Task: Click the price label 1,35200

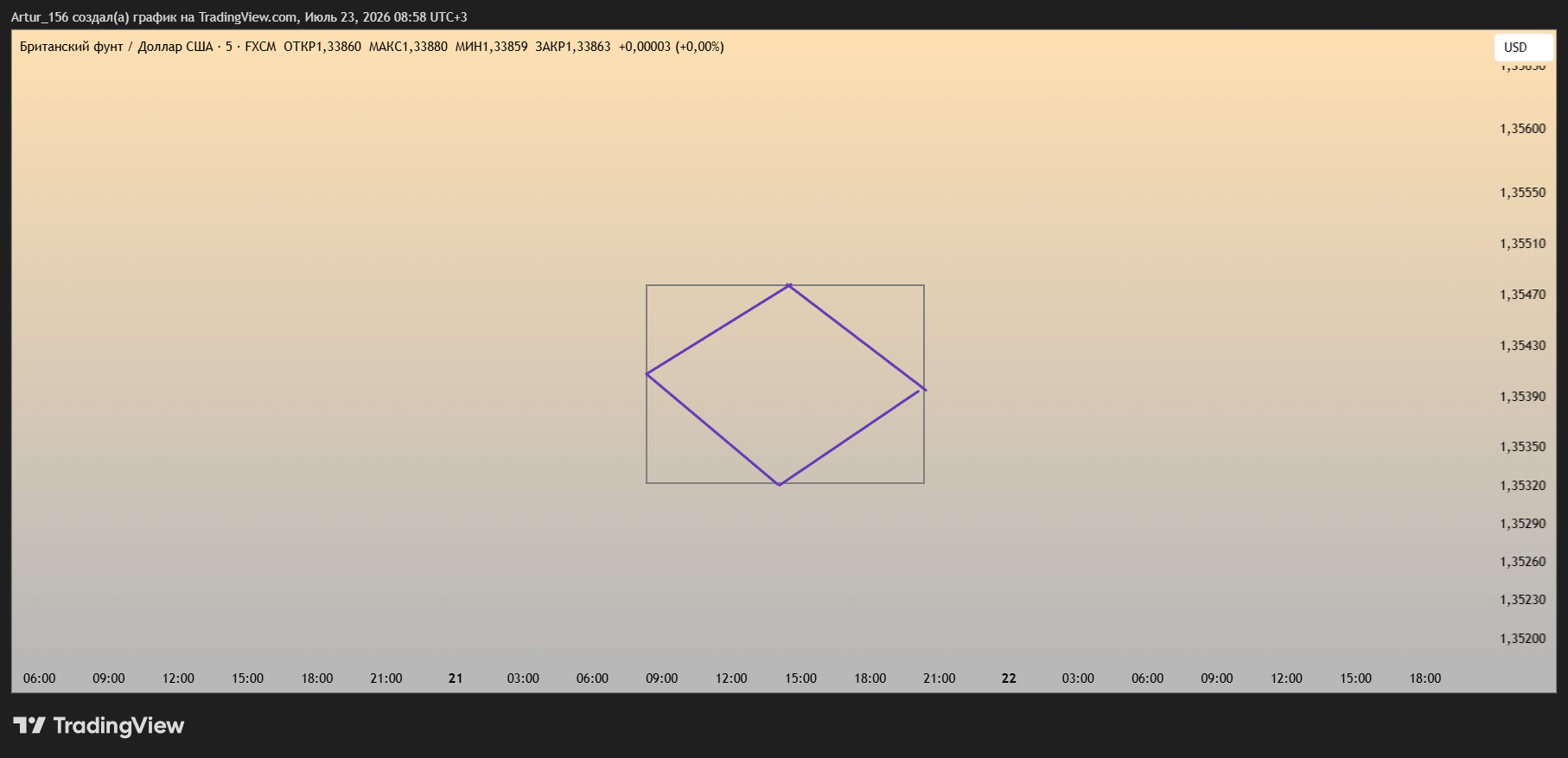Action: 1523,639
